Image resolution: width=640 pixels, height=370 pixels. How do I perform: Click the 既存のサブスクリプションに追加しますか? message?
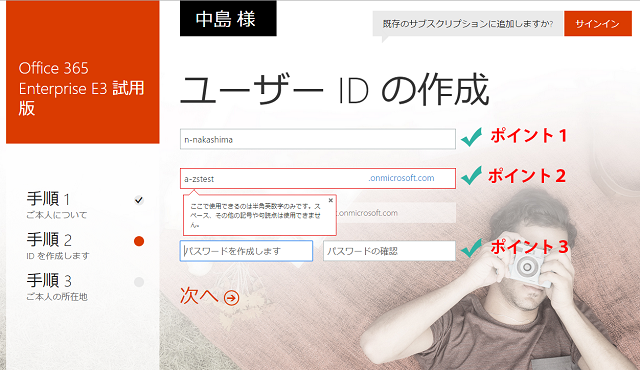pos(468,24)
